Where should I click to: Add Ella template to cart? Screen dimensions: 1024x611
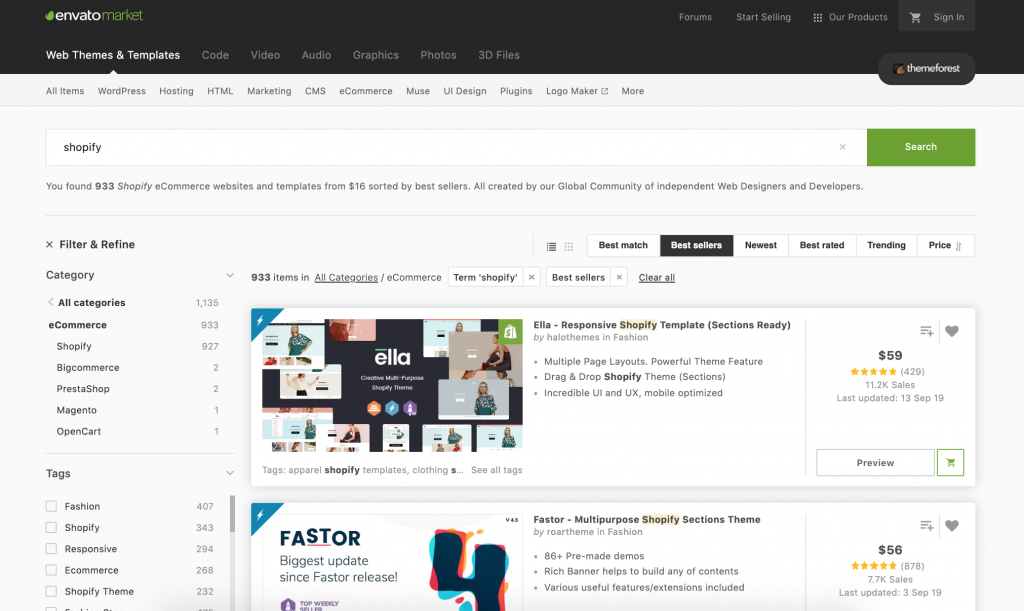tap(950, 462)
